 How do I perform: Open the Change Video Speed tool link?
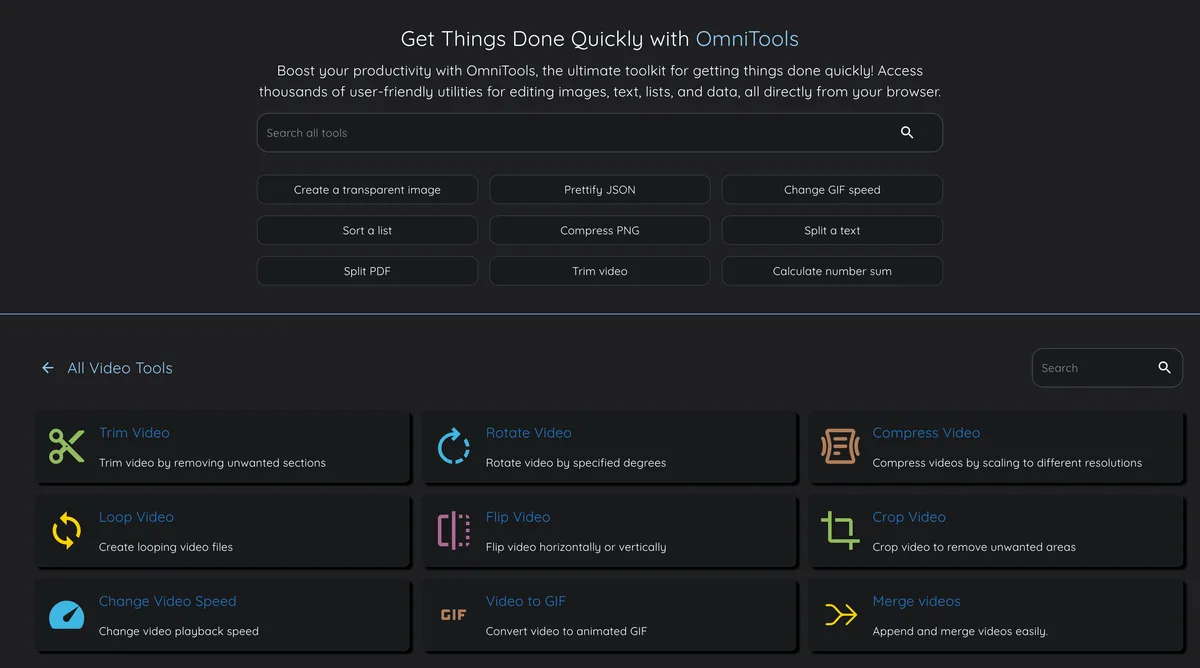168,601
